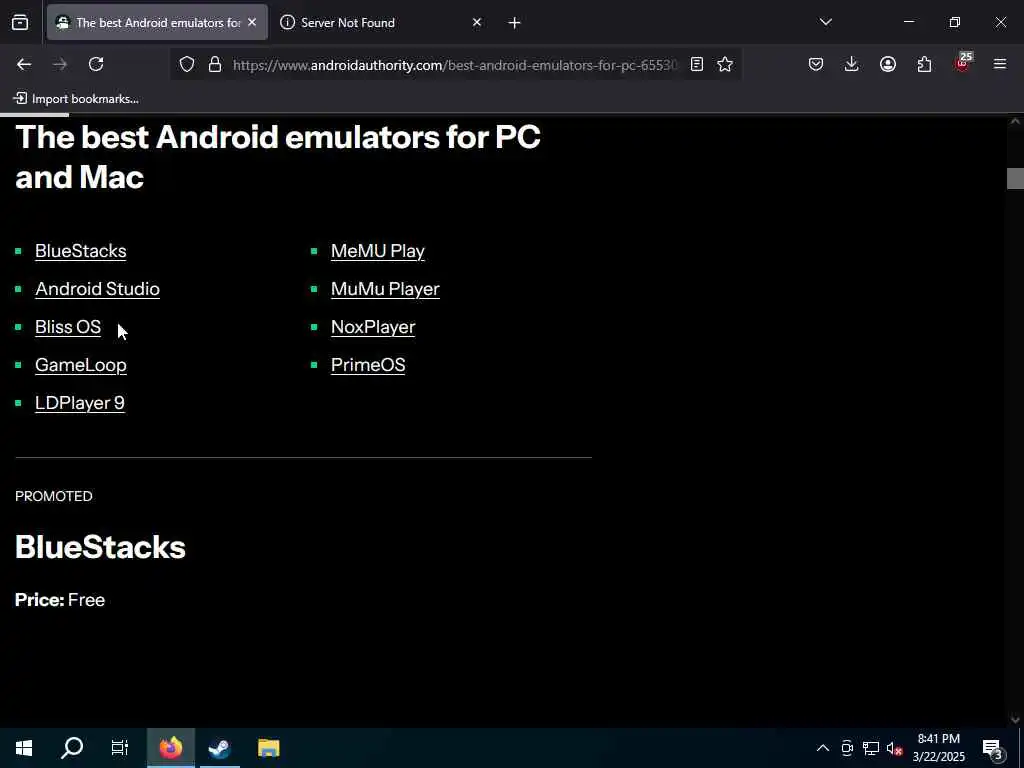This screenshot has height=768, width=1024.
Task: Click the page vertical scrollbar thumb
Action: 1015,178
